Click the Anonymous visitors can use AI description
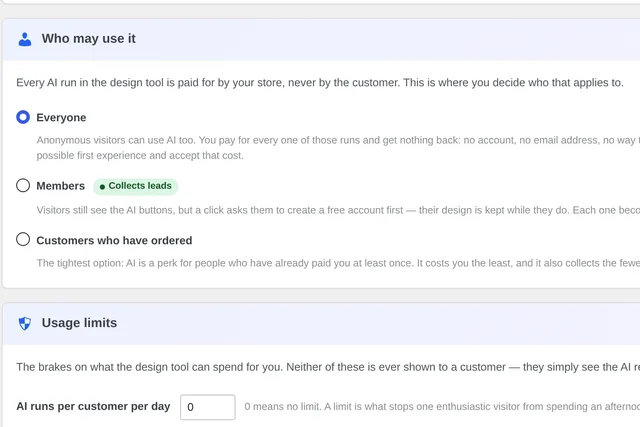The width and height of the screenshot is (640, 427). click(338, 148)
